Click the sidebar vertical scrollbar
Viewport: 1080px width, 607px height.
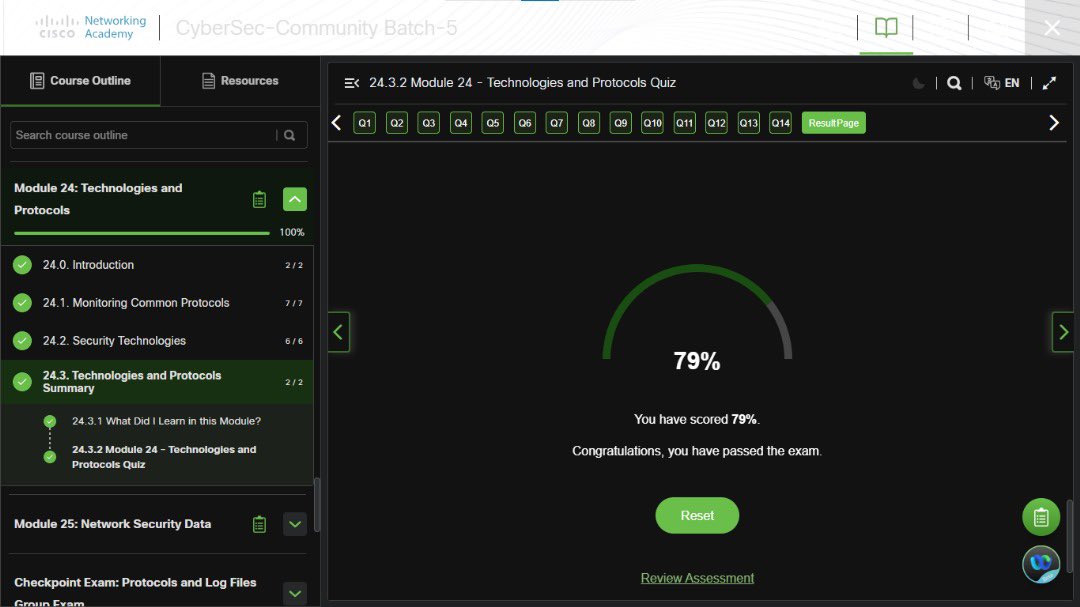pyautogui.click(x=316, y=505)
